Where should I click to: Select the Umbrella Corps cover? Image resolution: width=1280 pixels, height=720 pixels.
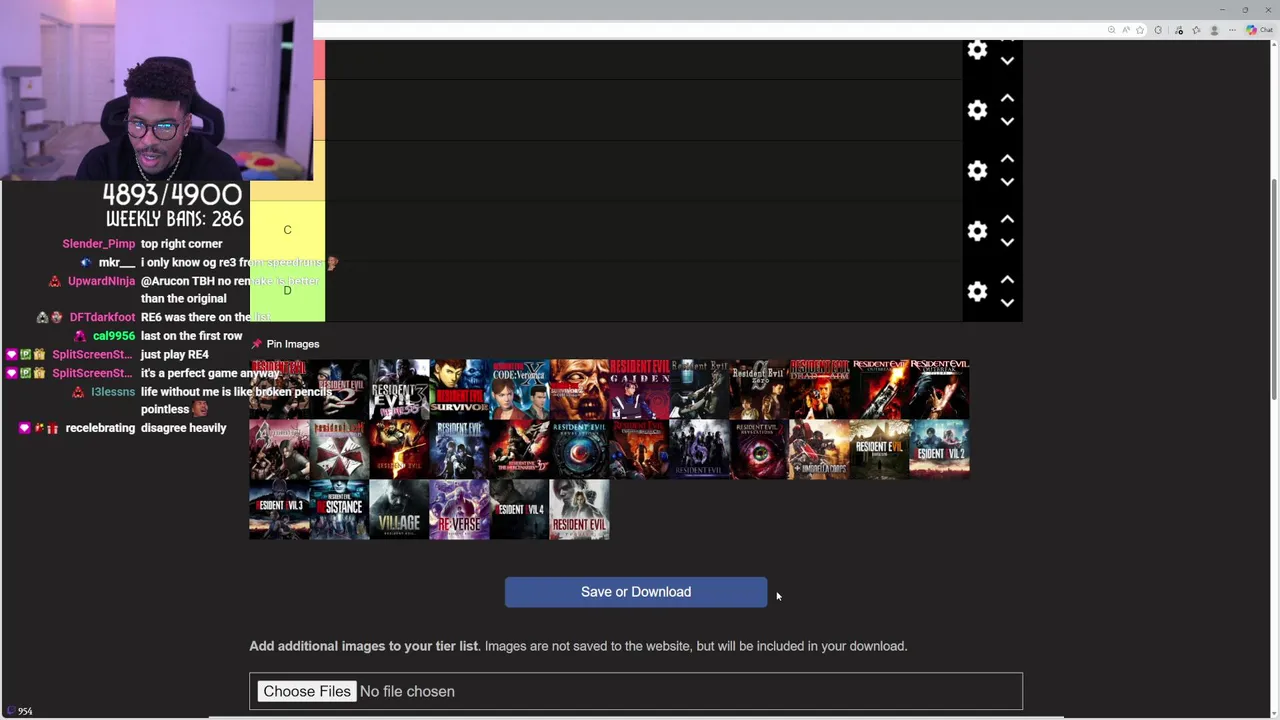(x=819, y=449)
